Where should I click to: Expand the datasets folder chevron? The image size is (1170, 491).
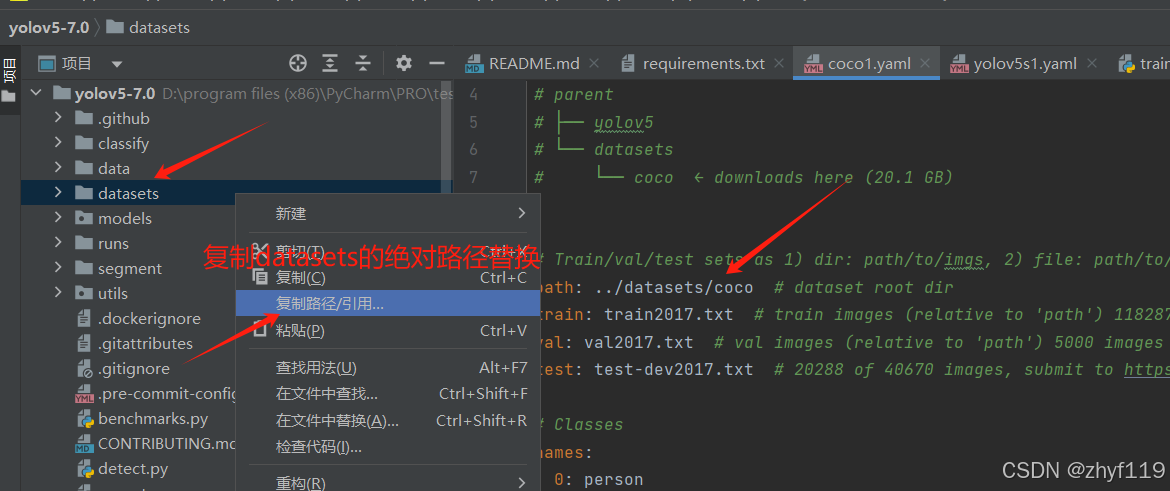click(58, 193)
